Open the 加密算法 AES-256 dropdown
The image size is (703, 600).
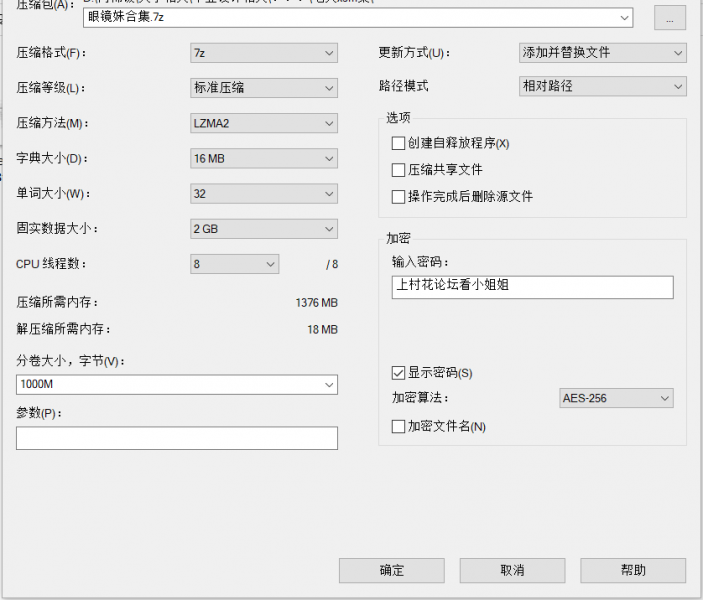pyautogui.click(x=616, y=399)
